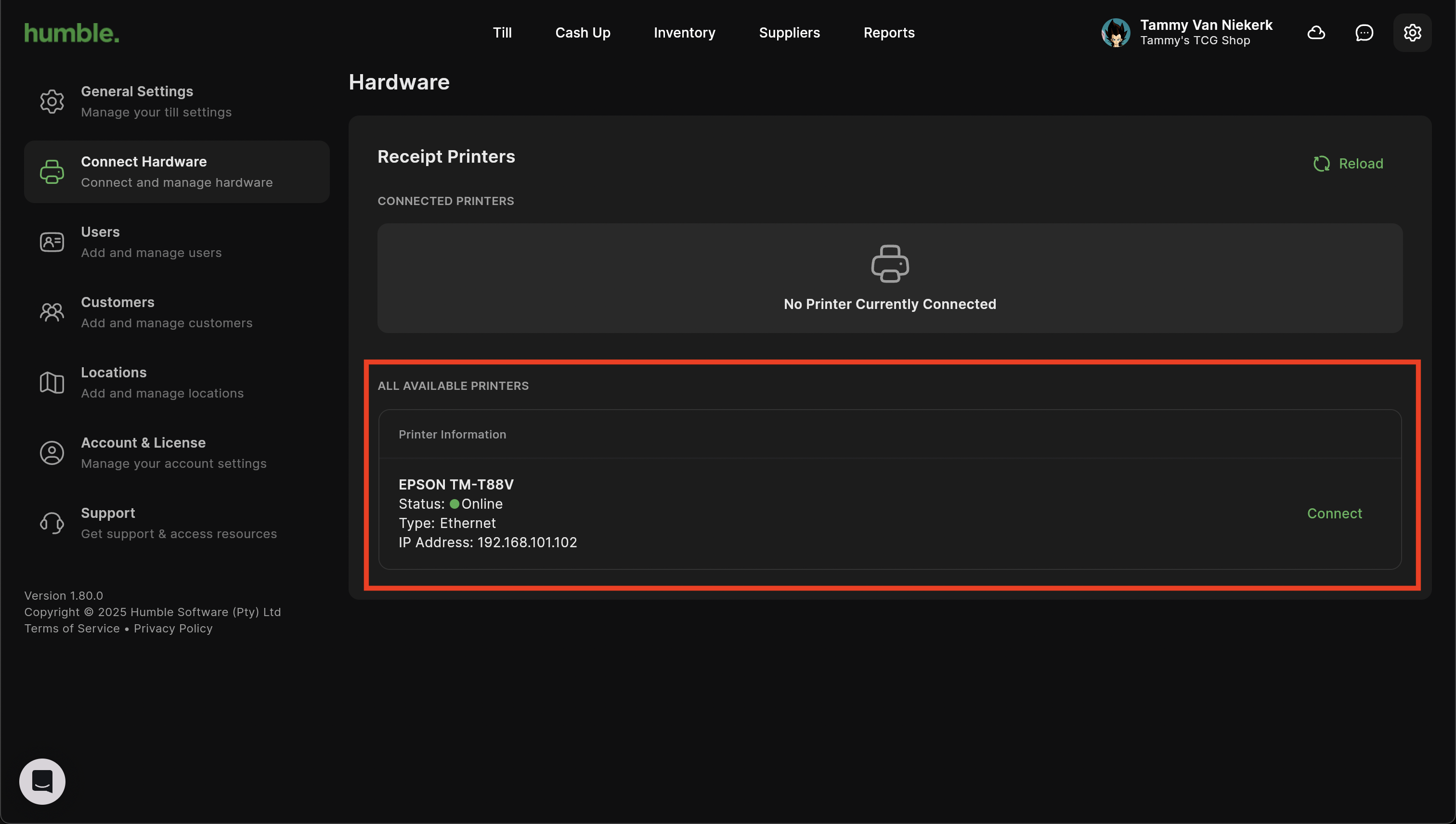The height and width of the screenshot is (824, 1456).
Task: Click the Support headset icon
Action: click(x=52, y=523)
